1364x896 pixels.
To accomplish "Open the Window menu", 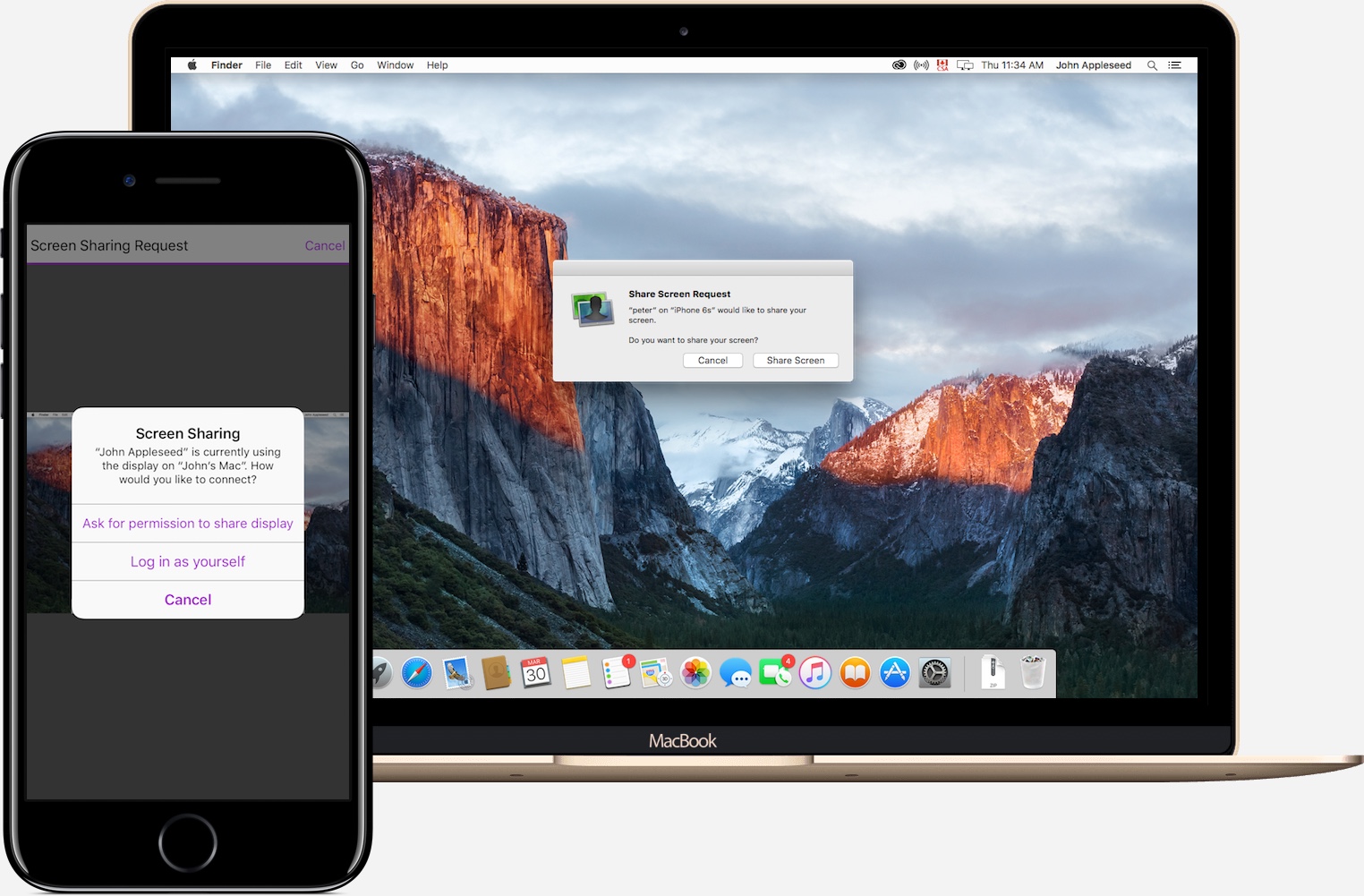I will [x=395, y=65].
